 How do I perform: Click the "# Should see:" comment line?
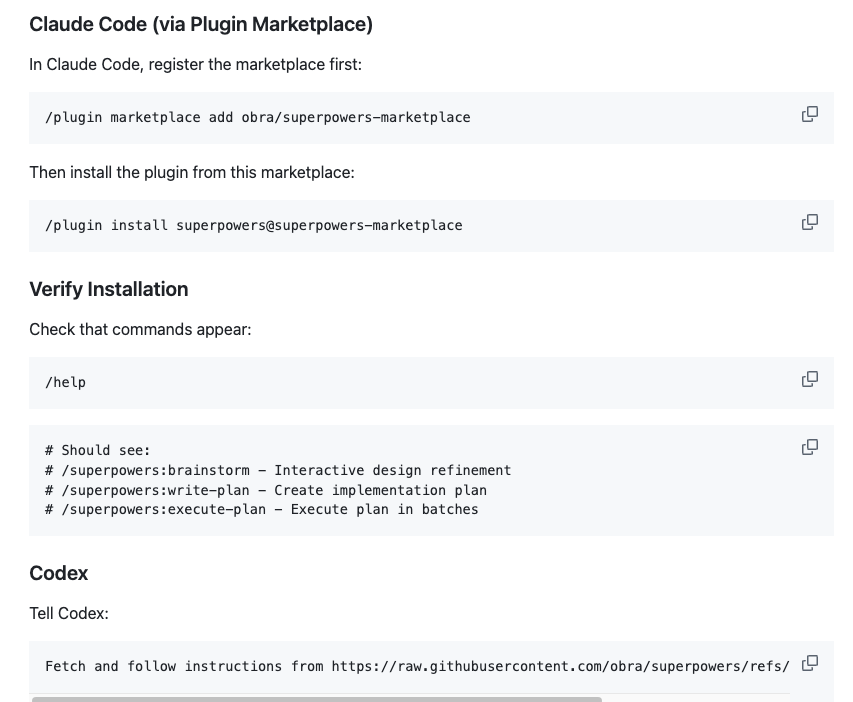coord(97,451)
